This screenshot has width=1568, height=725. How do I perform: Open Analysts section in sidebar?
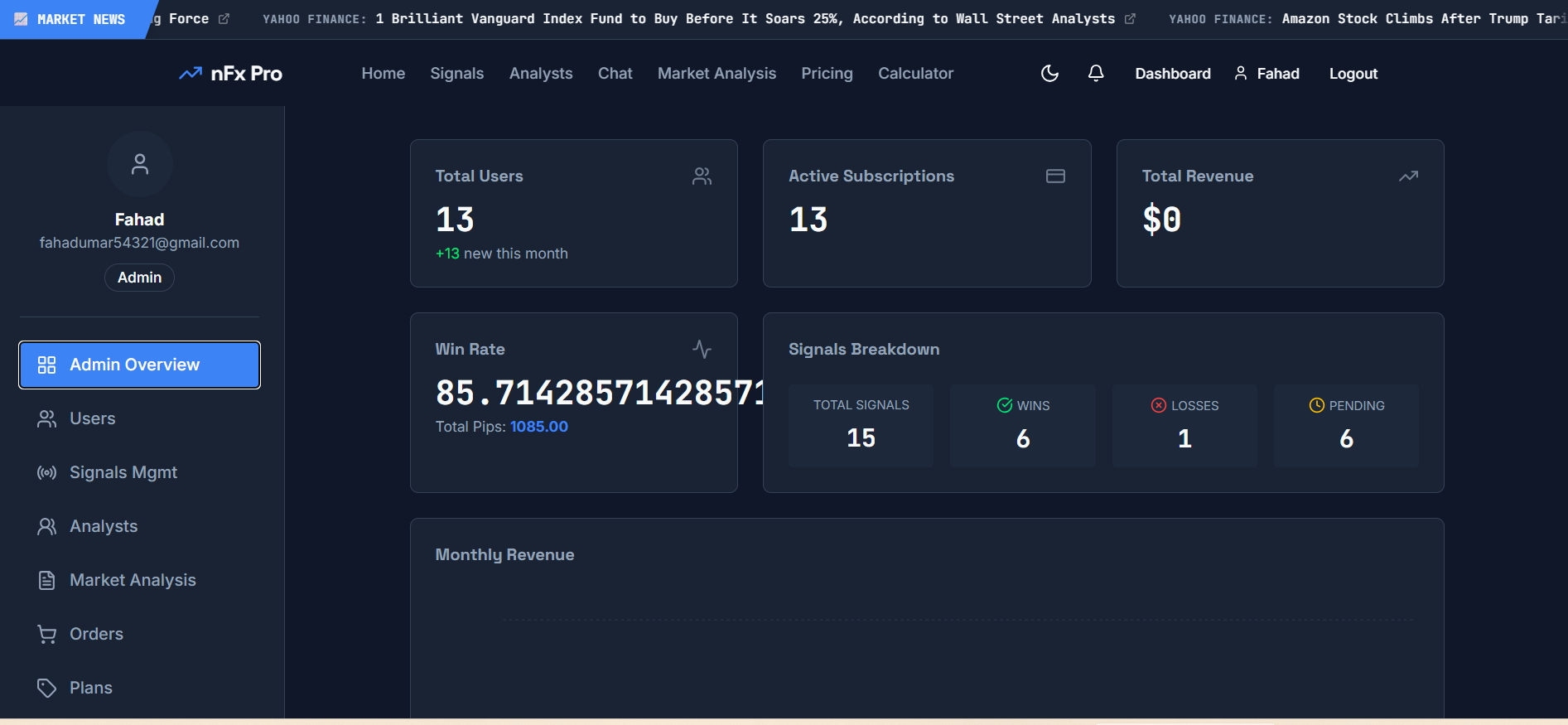pos(140,526)
